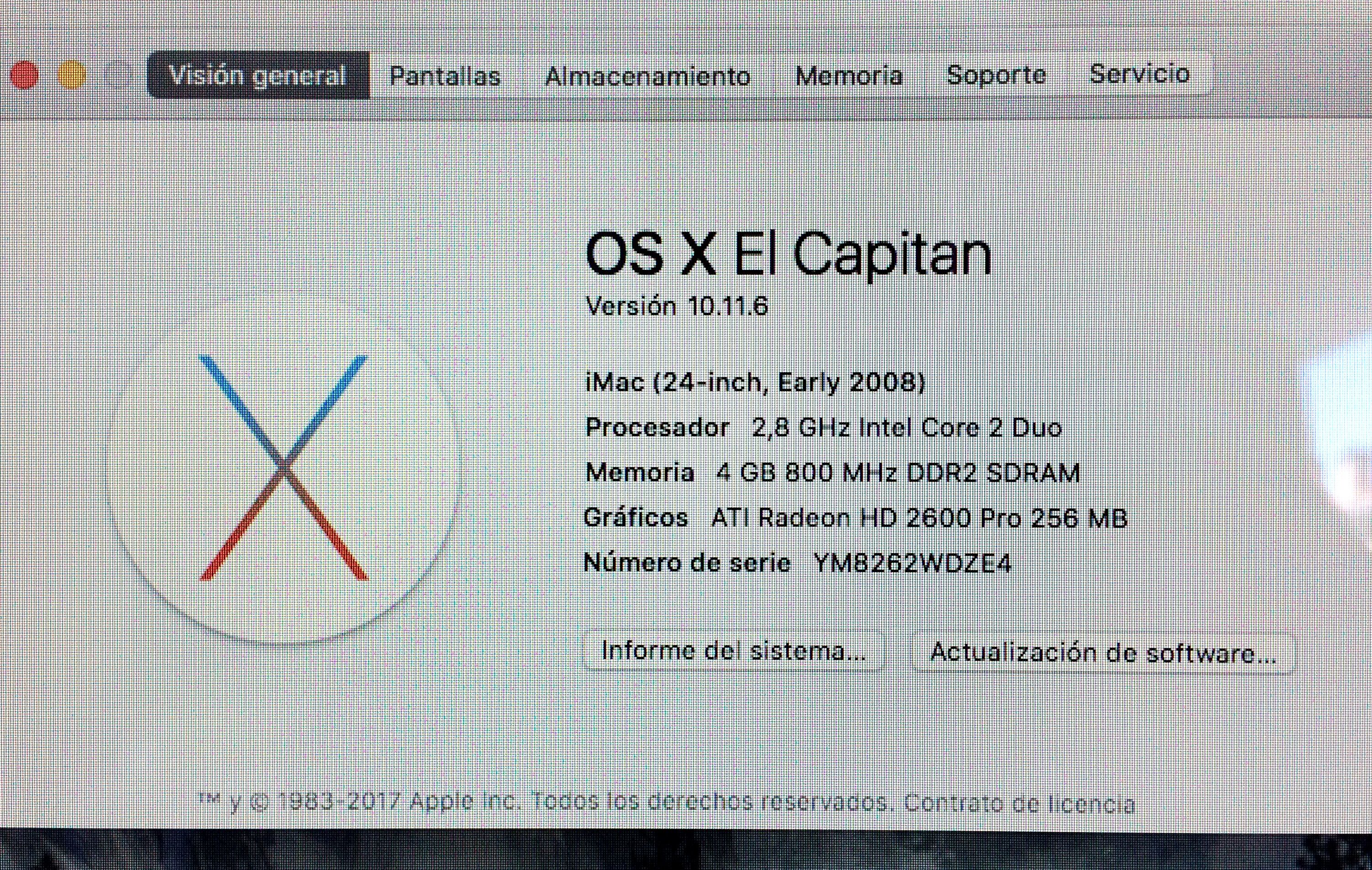This screenshot has width=1372, height=870.
Task: Click the Versión 10.11.6 text
Action: [677, 306]
